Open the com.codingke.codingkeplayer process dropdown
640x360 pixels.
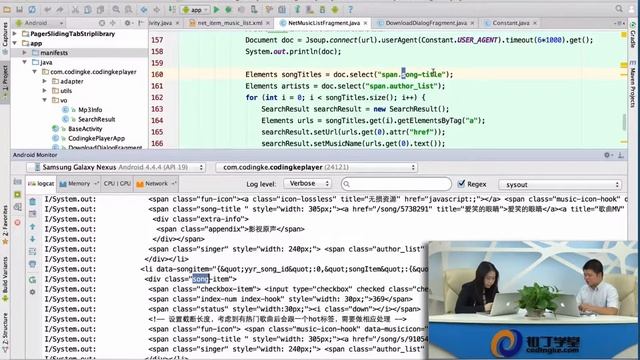(316, 167)
